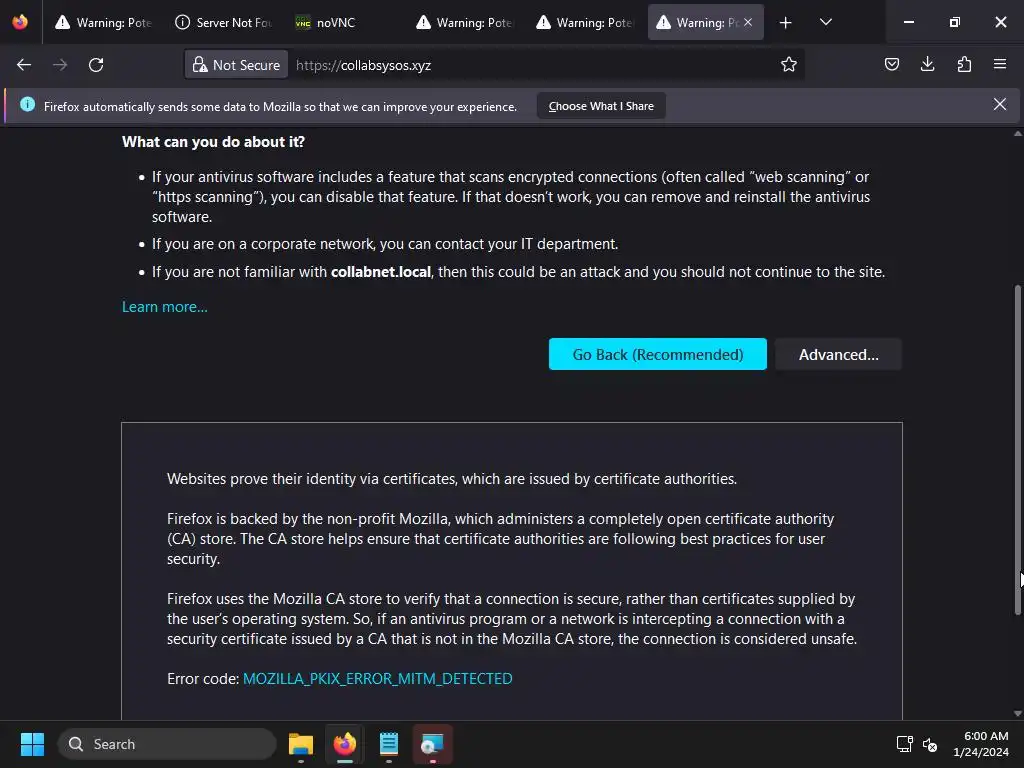Click the MOZILLA_PKIX_ERROR_MITM_DETECTED error code link

coord(377,679)
